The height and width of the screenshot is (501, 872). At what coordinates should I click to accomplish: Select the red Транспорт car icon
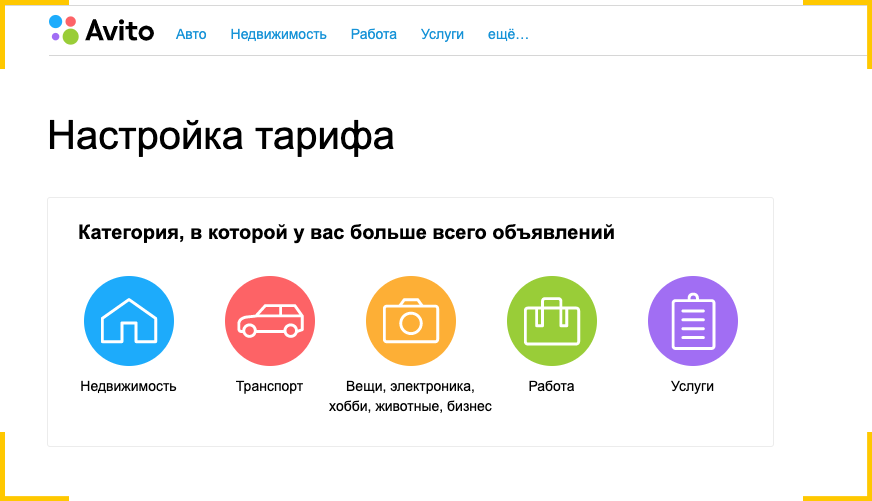(270, 321)
